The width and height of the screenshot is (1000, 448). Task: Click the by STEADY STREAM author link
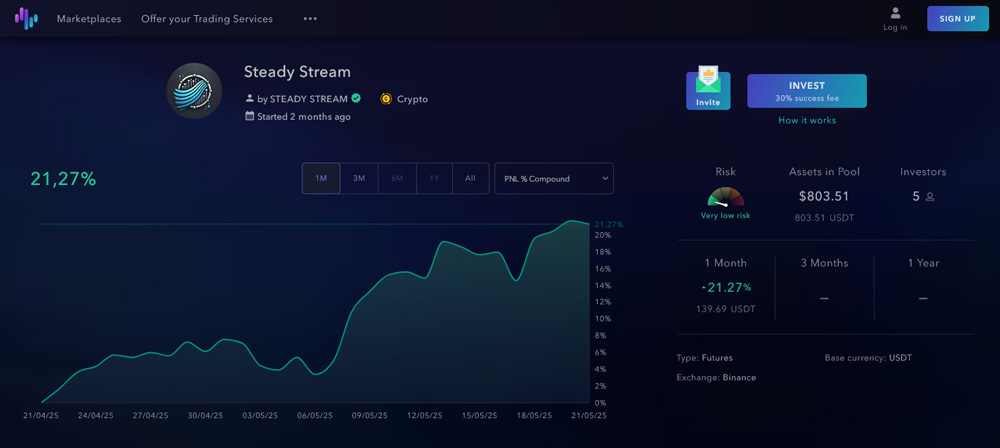coord(302,99)
